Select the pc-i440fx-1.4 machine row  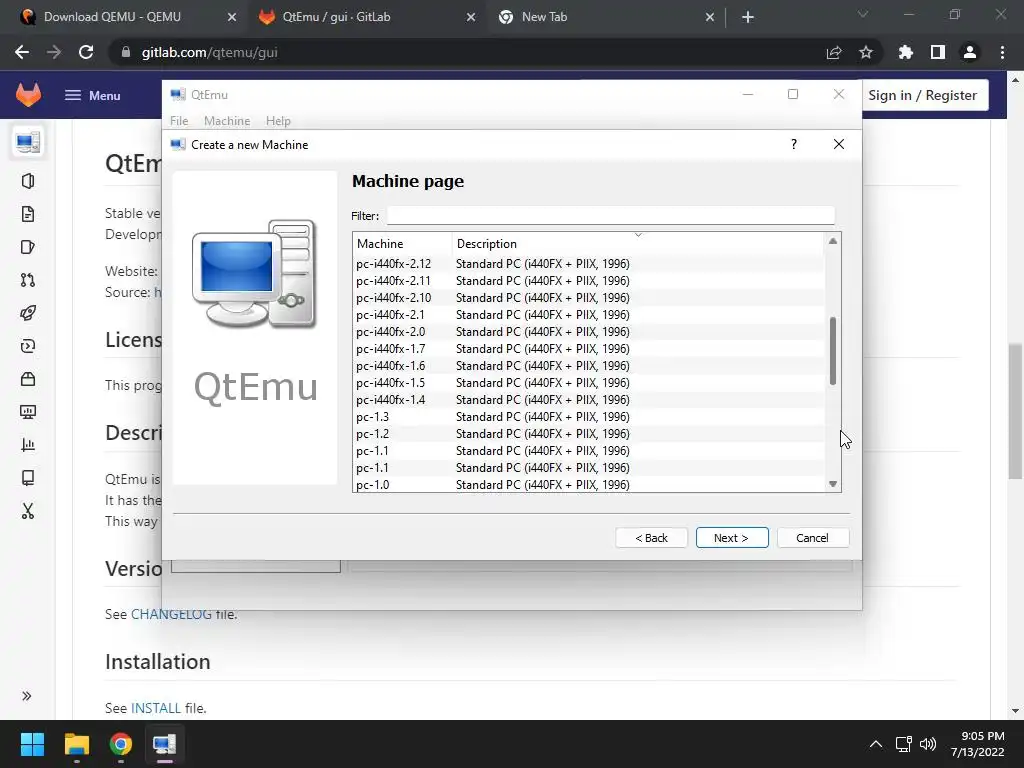588,400
